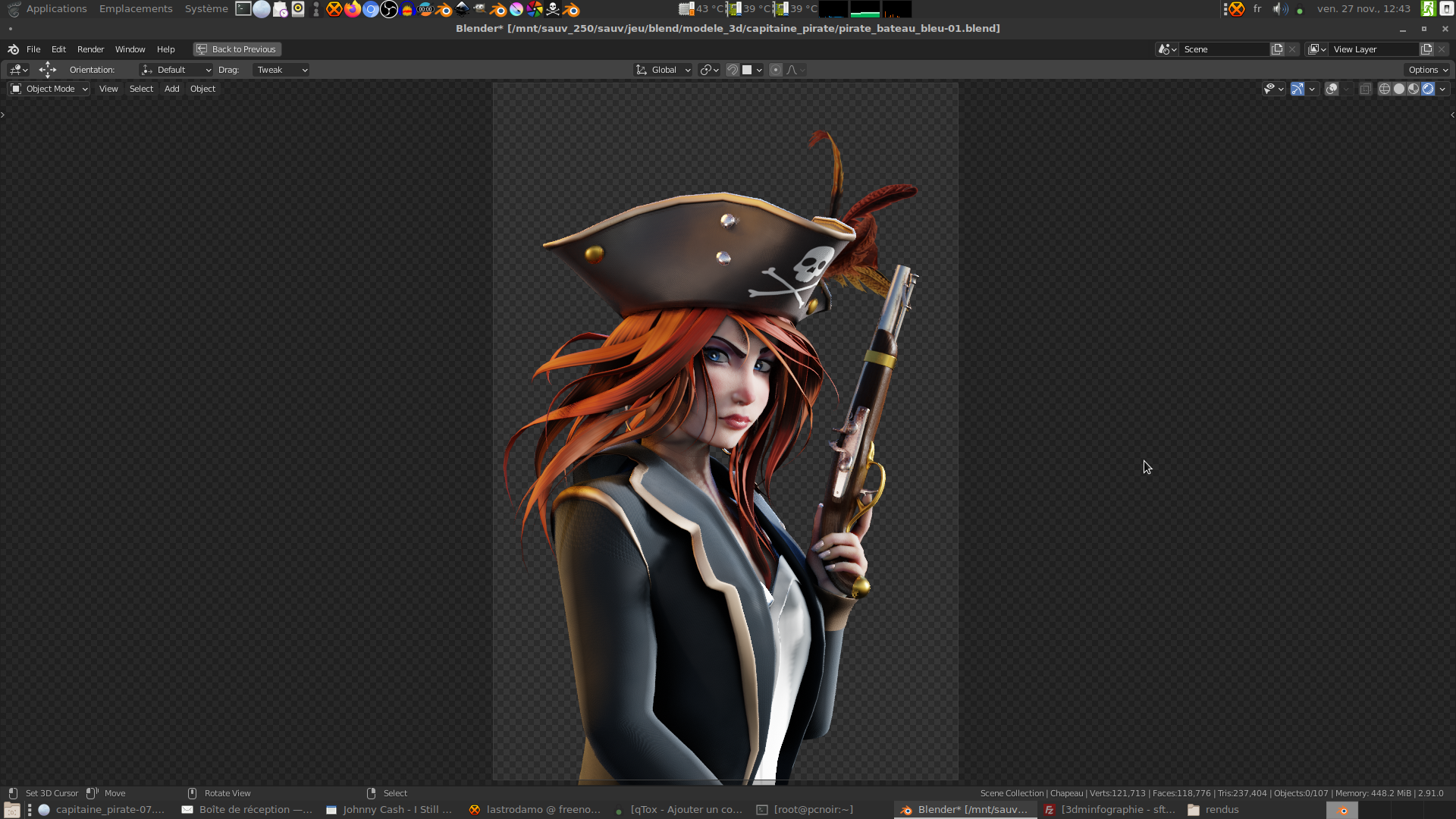This screenshot has width=1456, height=819.
Task: Open the Applications system menu
Action: [x=56, y=9]
